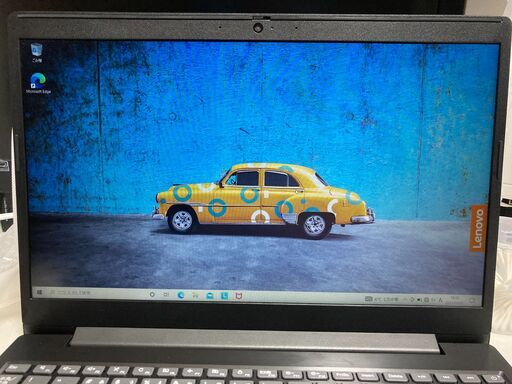Open the blue L app on taskbar
Screen dimensions: 512x384
(x=225, y=296)
